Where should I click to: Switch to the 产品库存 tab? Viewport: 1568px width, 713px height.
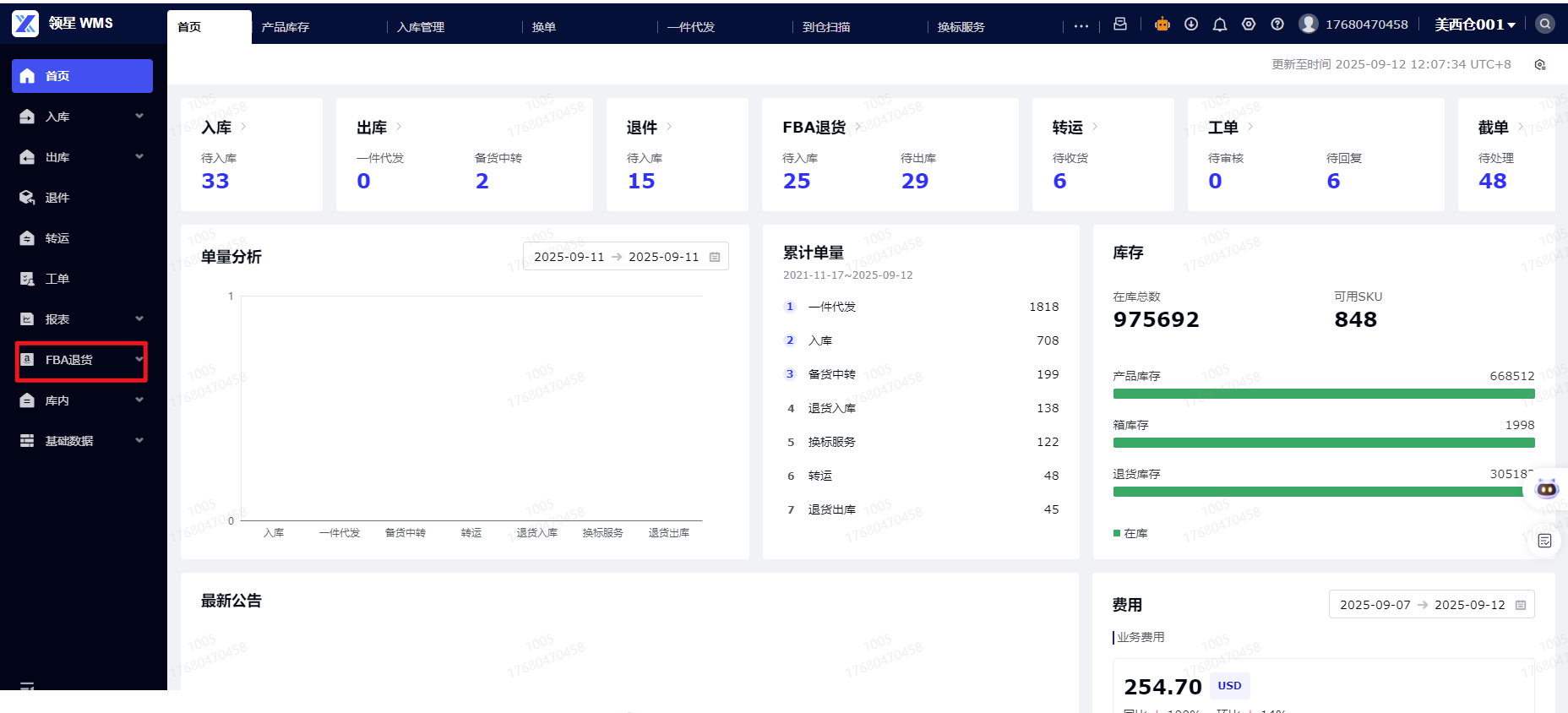click(286, 27)
